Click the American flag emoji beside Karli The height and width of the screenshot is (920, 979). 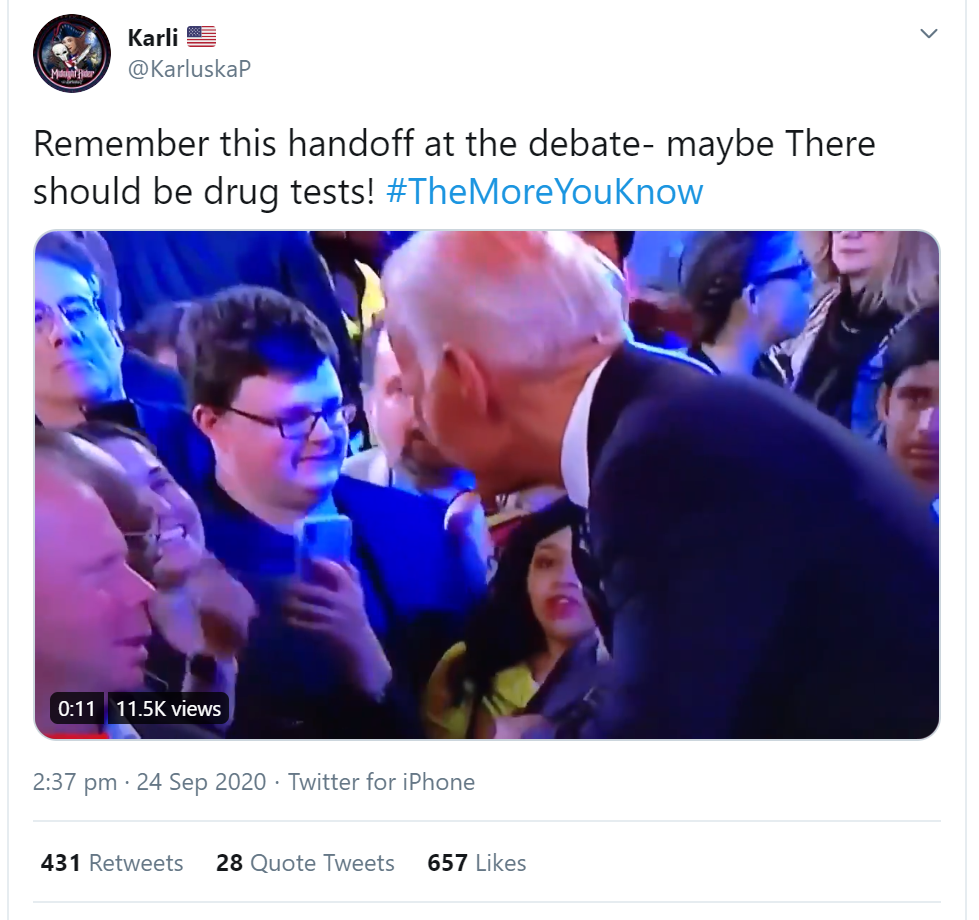(x=201, y=37)
